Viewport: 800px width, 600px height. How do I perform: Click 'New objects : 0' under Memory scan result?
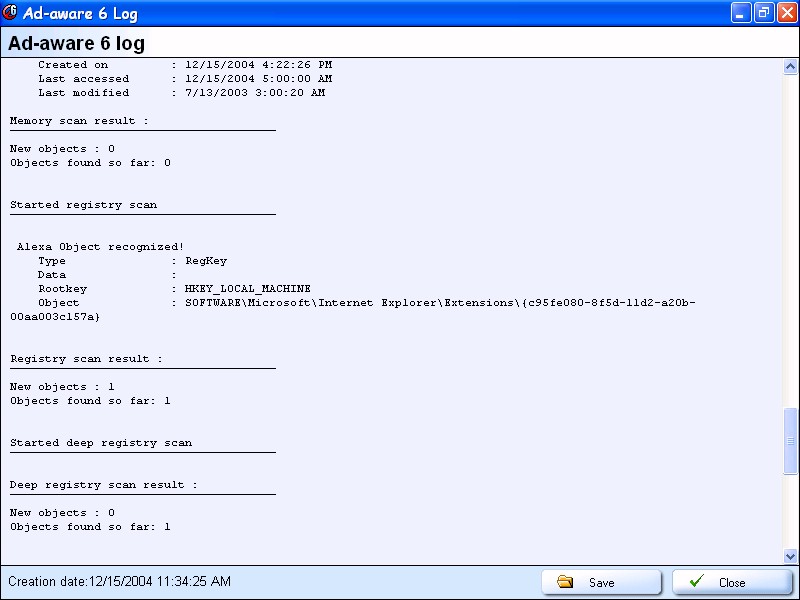pos(62,149)
